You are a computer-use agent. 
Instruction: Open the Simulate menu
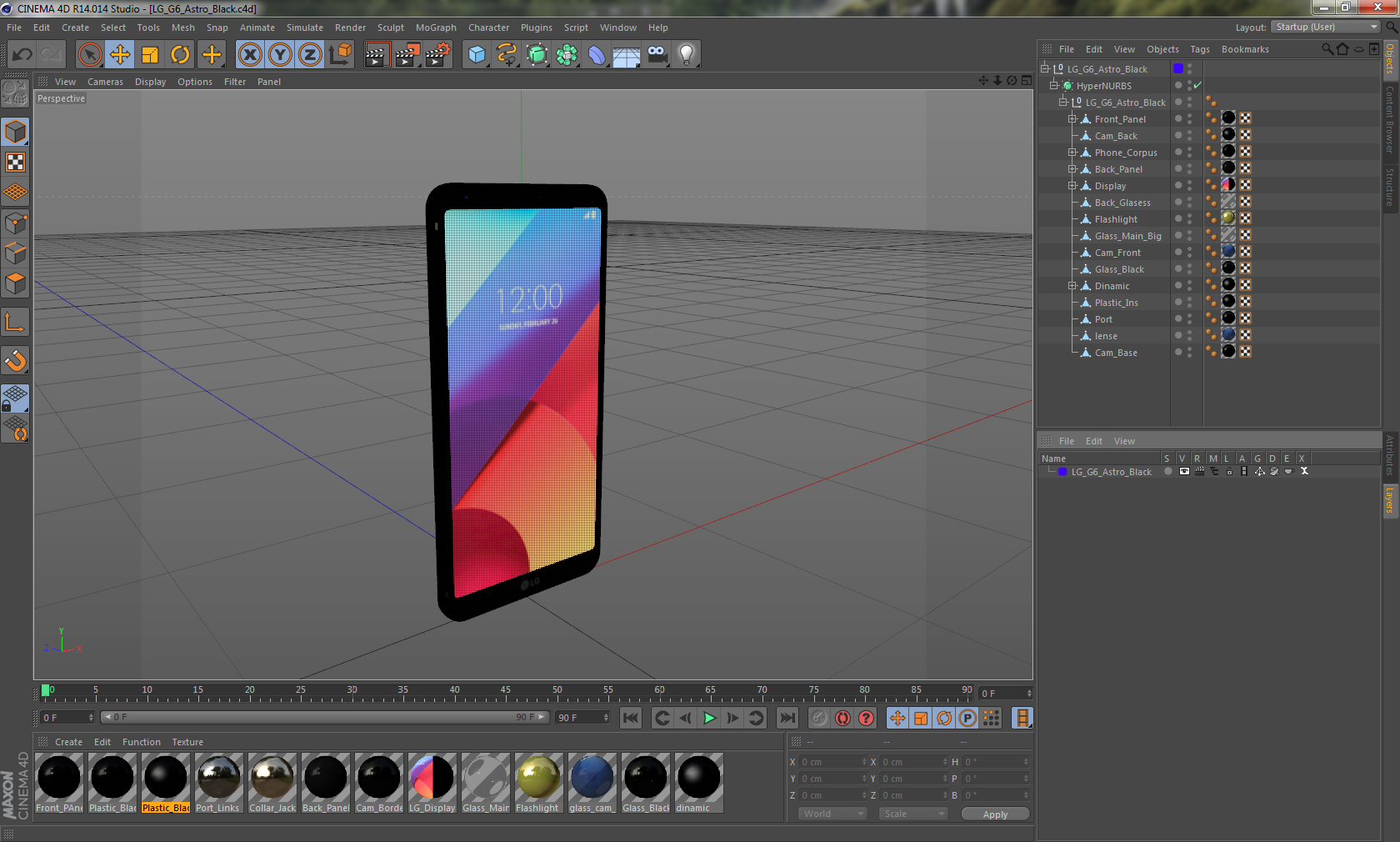[x=305, y=28]
